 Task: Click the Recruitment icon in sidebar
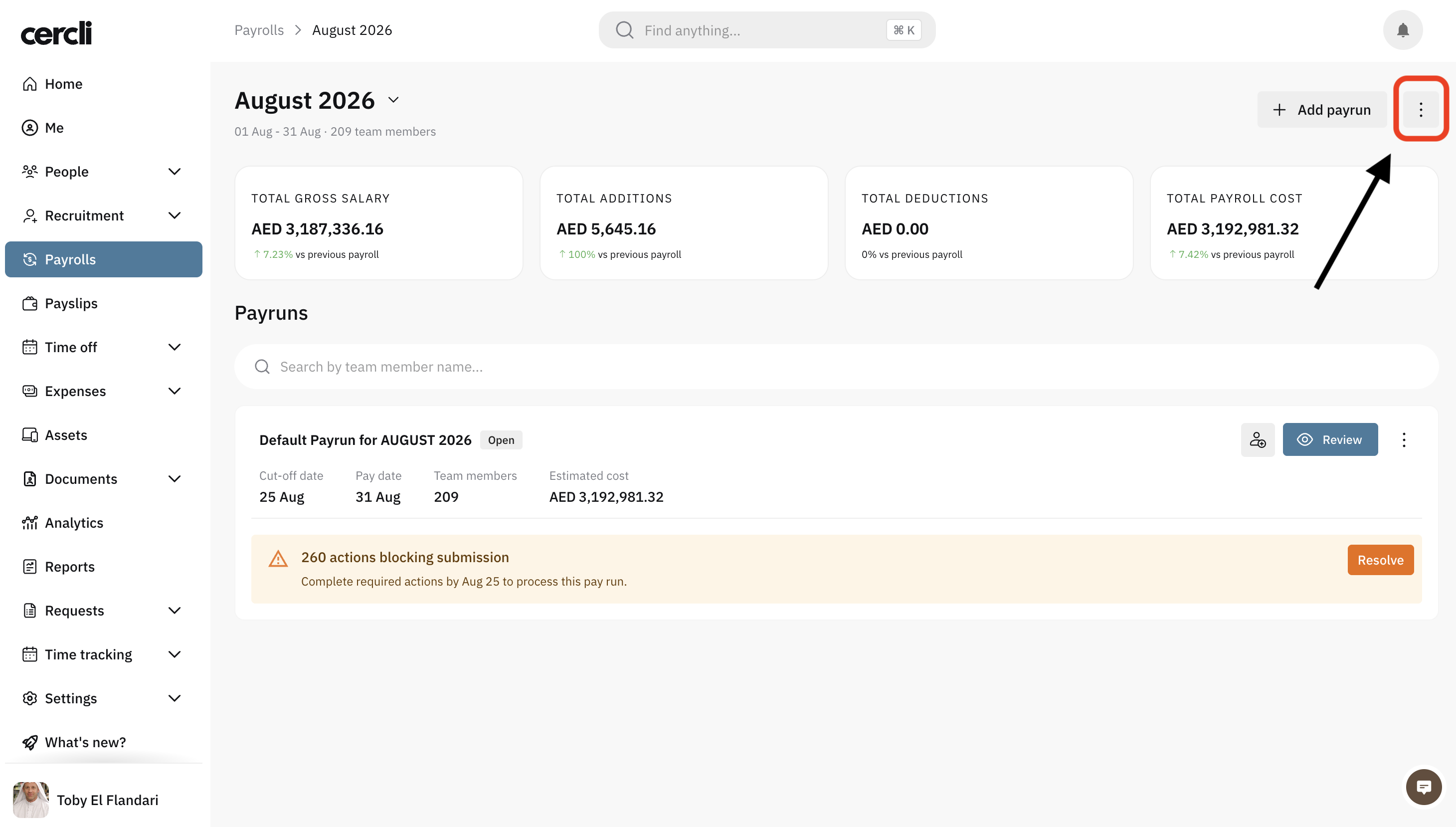(30, 216)
